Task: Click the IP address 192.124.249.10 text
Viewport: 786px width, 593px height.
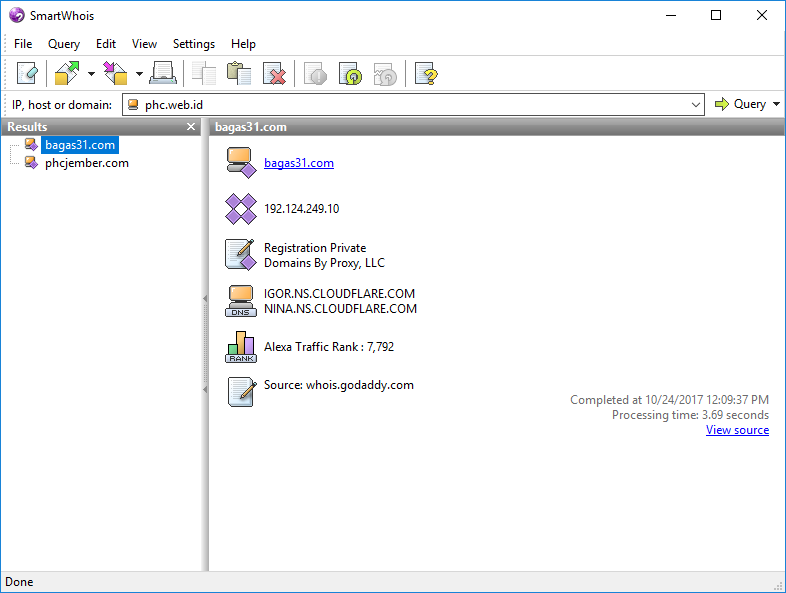Action: click(x=302, y=209)
